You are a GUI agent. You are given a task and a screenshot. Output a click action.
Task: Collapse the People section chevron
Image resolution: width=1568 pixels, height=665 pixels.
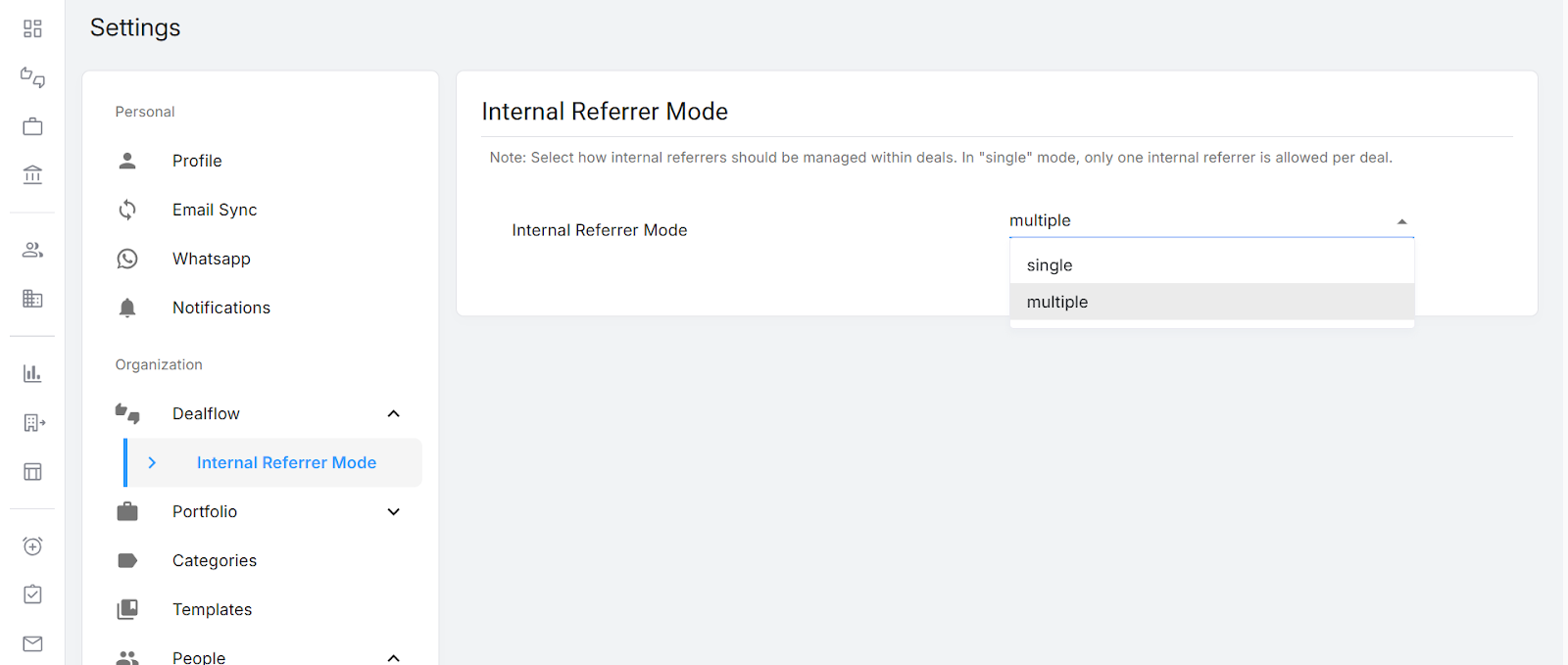394,657
